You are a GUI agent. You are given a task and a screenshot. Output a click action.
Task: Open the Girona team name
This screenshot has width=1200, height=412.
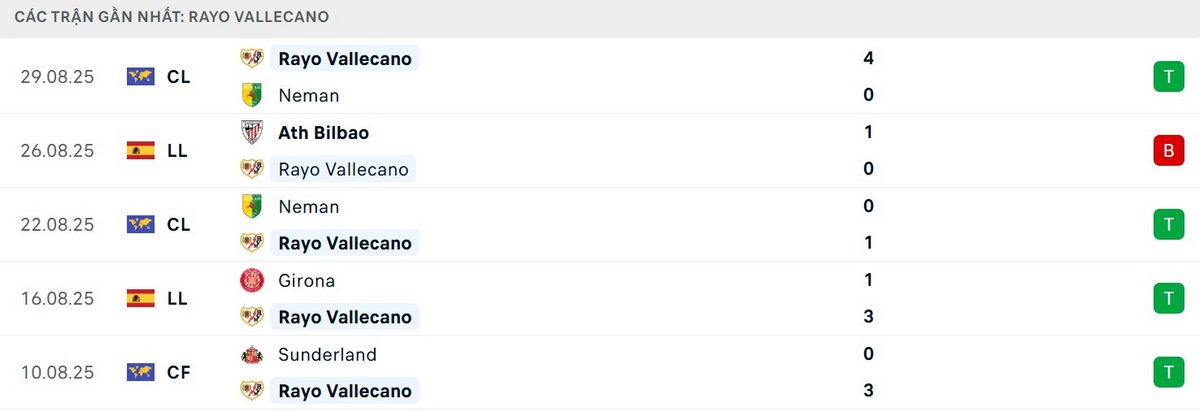pos(307,280)
